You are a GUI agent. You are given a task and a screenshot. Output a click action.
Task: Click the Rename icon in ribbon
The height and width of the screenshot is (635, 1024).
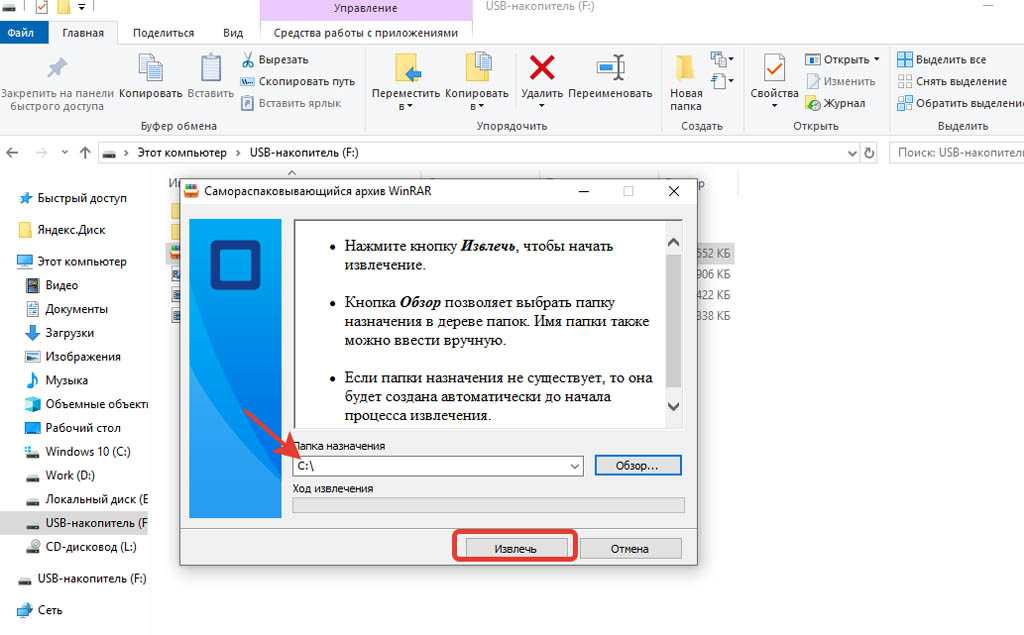click(610, 68)
